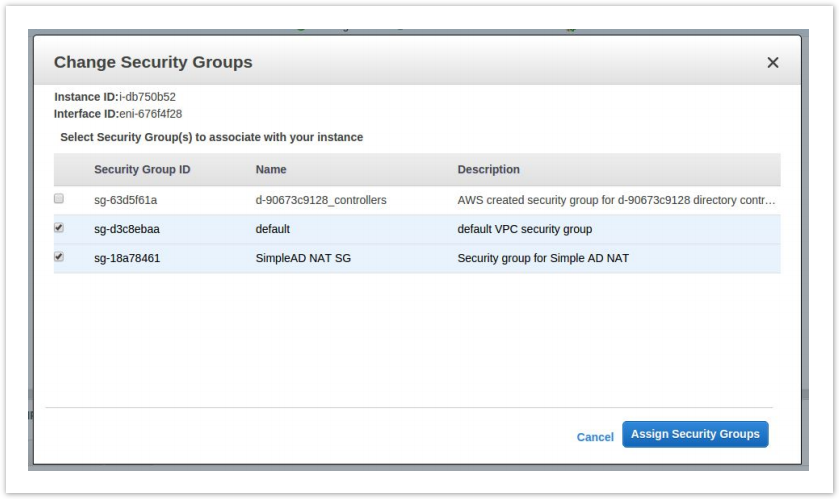The image size is (839, 499).
Task: Click the Security Group ID column header
Action: [x=142, y=170]
